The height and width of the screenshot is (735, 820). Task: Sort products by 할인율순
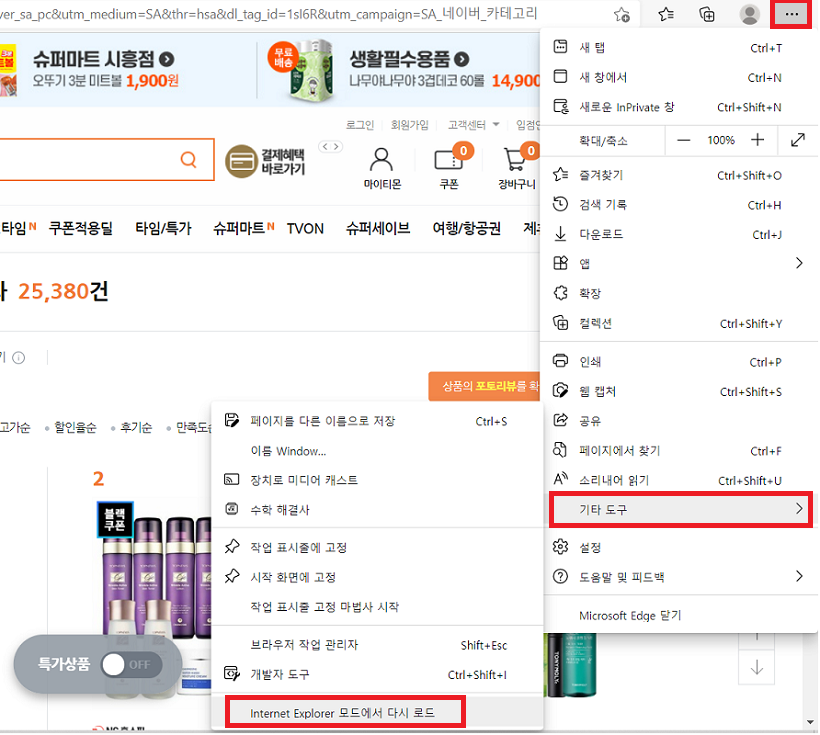coord(75,428)
